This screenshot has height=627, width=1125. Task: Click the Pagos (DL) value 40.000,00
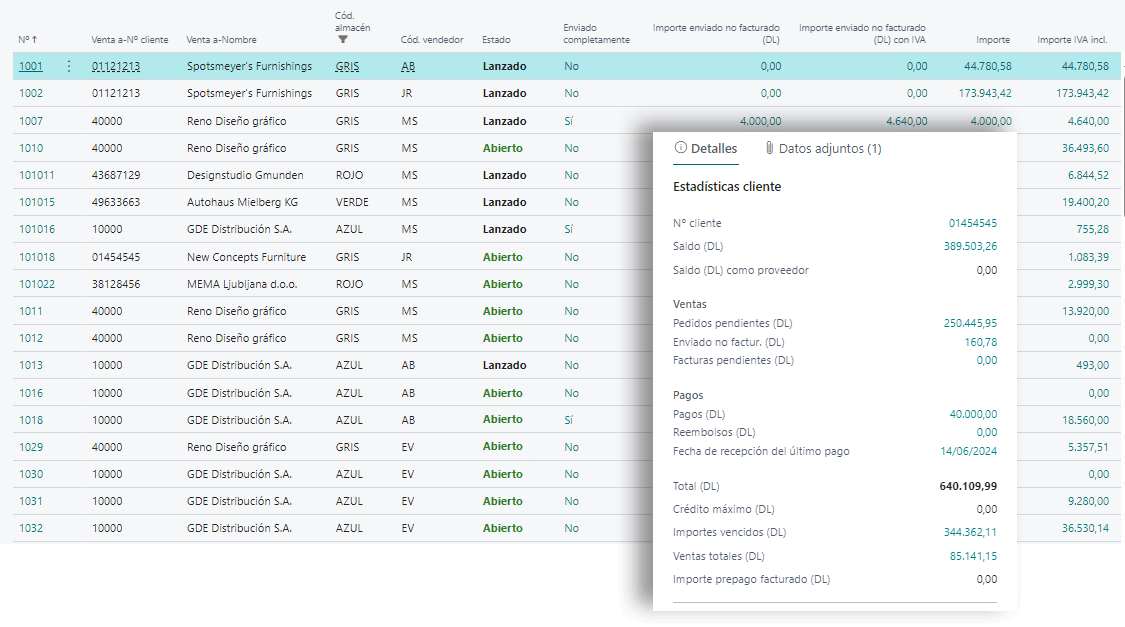pos(973,414)
